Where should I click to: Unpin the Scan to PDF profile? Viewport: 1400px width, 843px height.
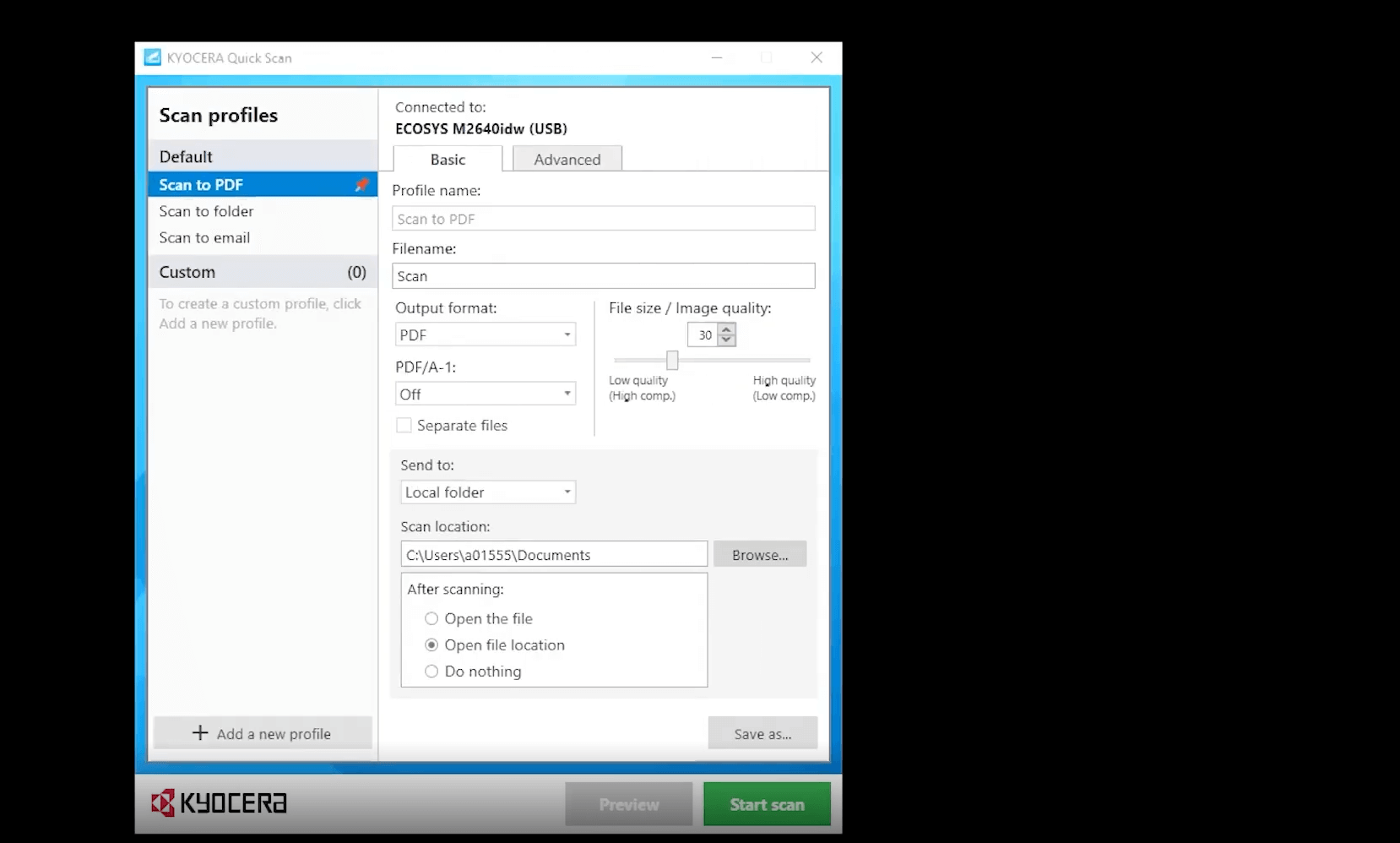click(362, 184)
